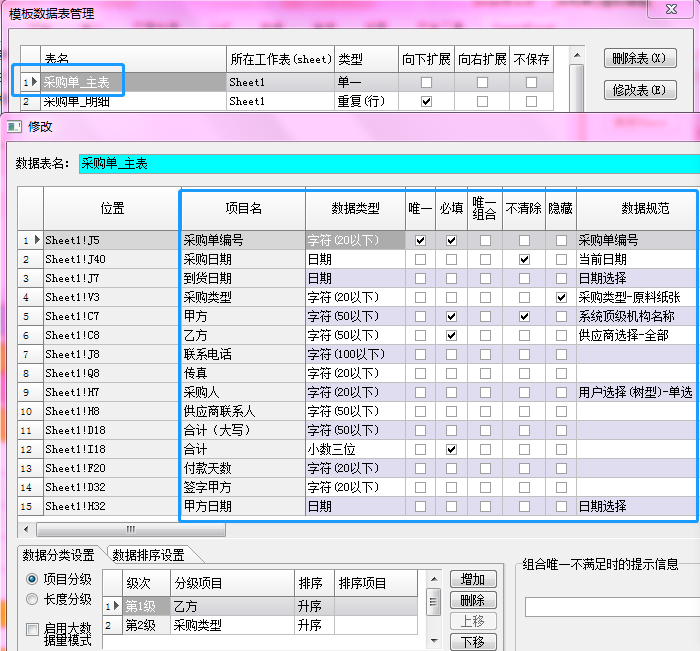Uncheck 必填 for 甲方 row

451,317
